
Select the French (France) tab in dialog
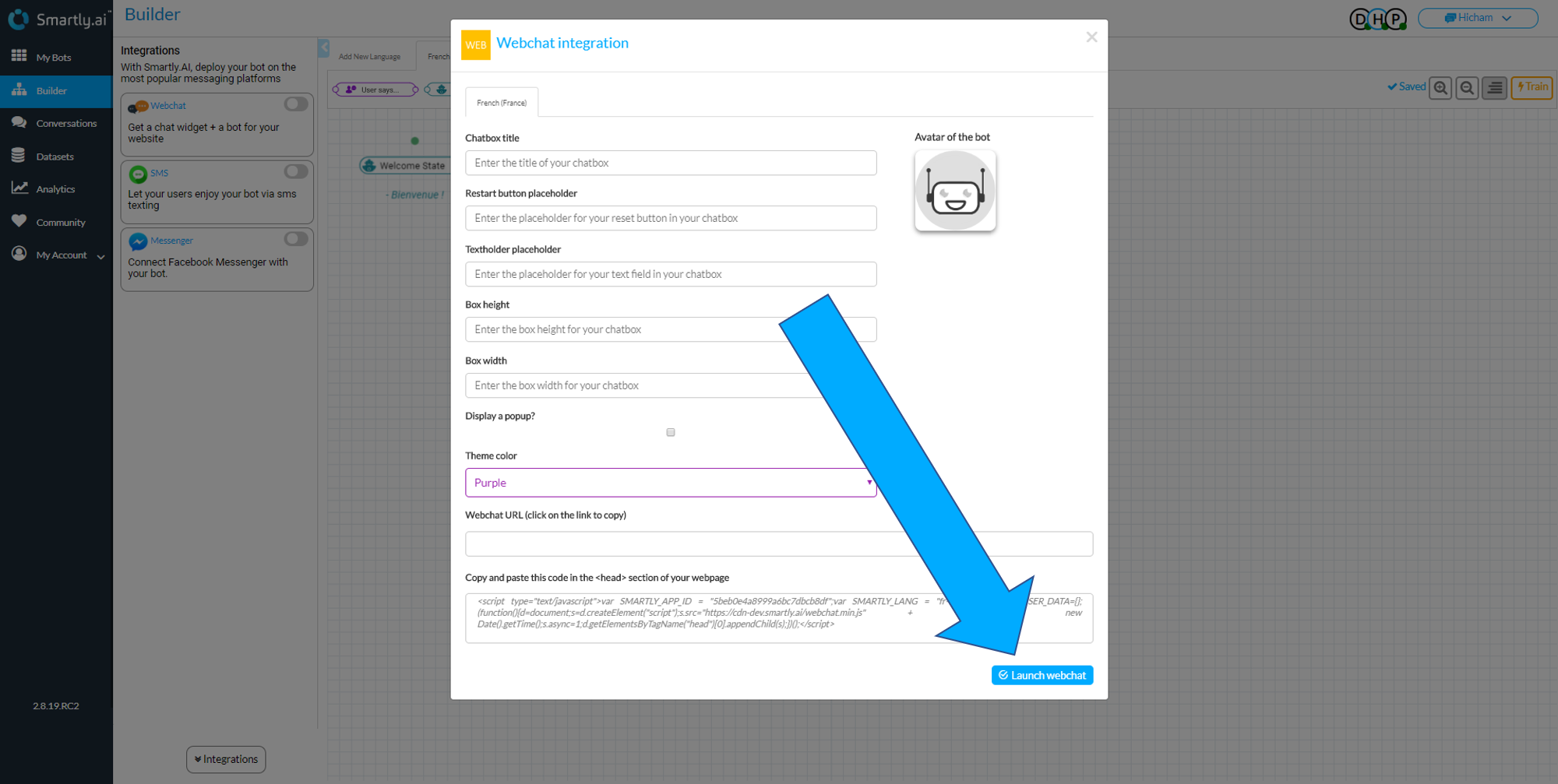(502, 103)
